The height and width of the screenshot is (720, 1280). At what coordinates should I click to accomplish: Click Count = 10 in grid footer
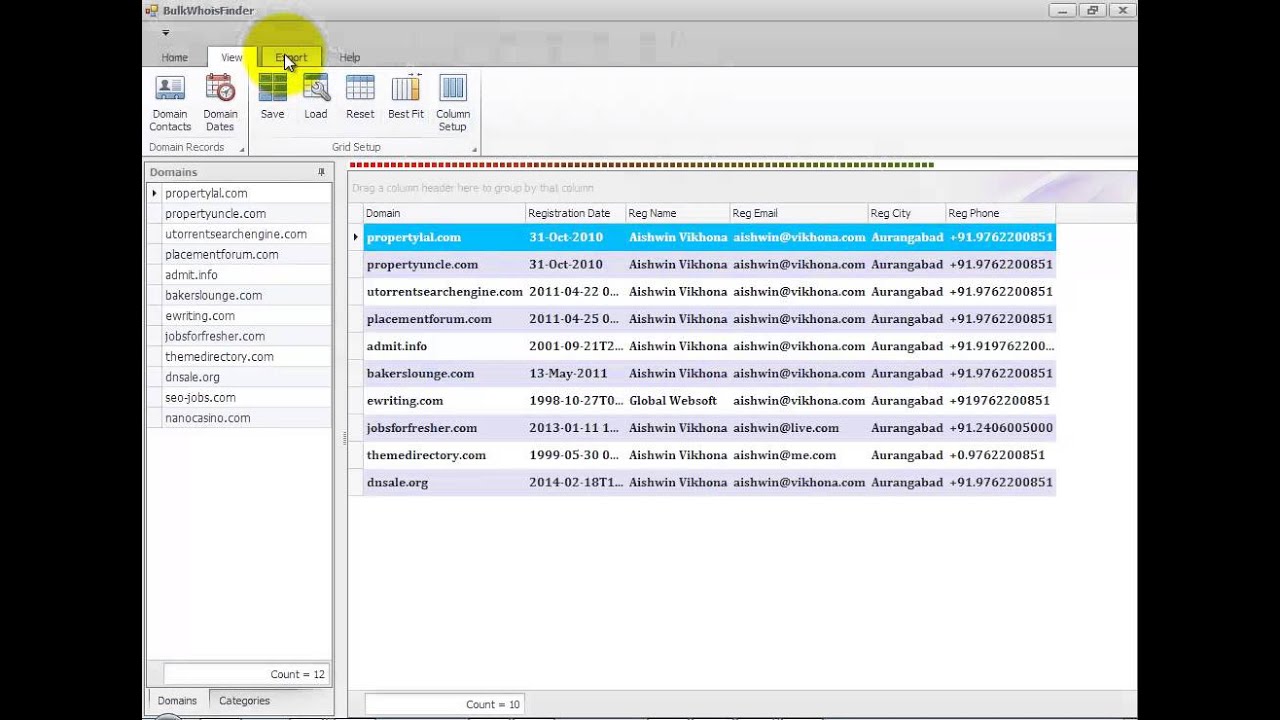444,704
